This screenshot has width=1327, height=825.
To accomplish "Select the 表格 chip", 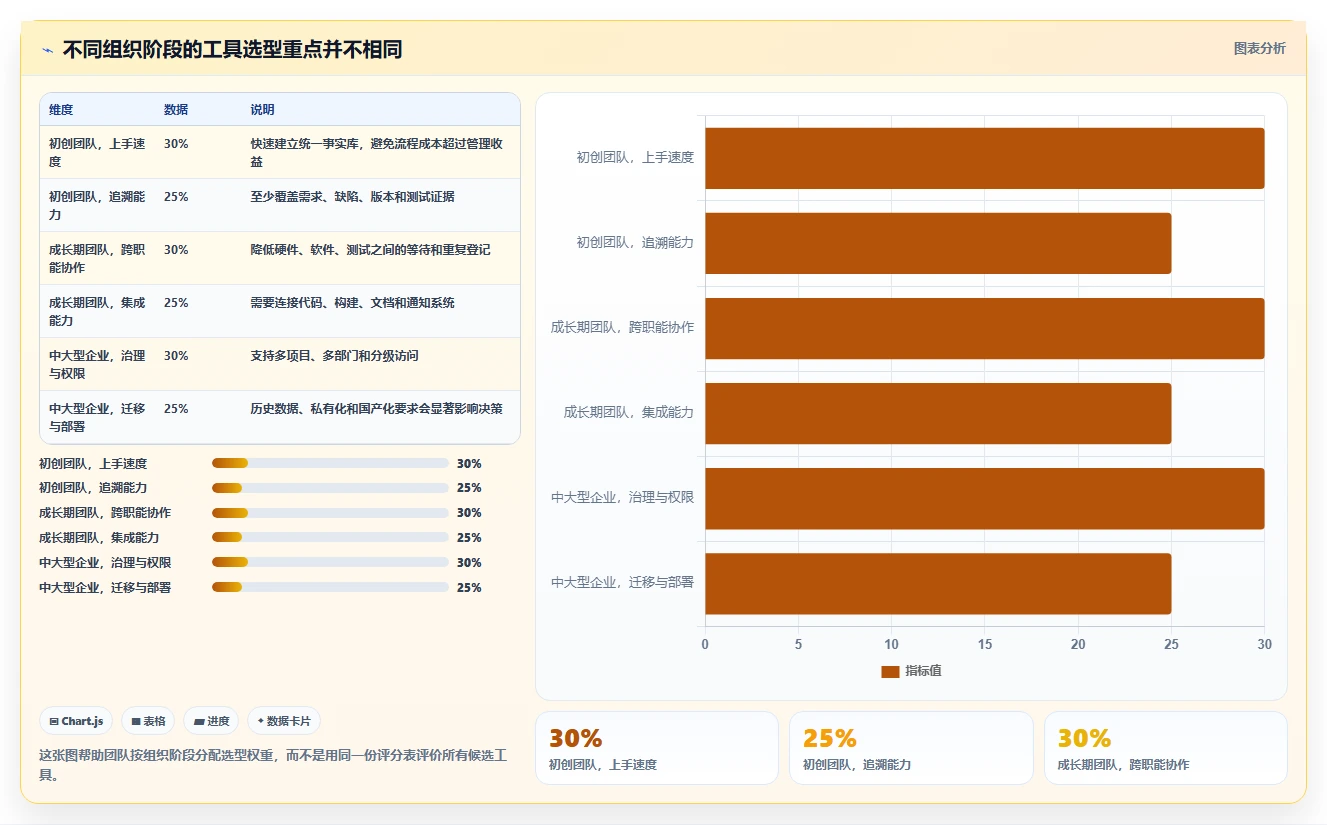I will pos(148,721).
